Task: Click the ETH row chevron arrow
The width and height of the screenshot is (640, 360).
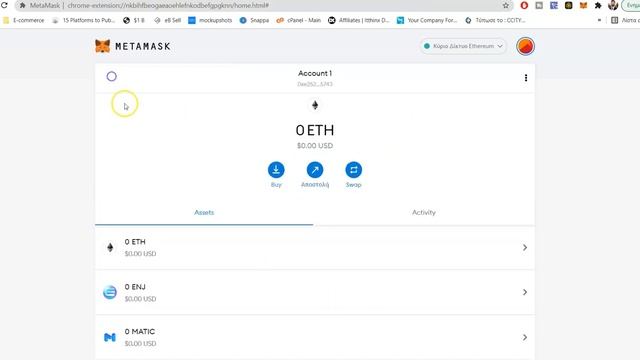Action: (x=524, y=247)
